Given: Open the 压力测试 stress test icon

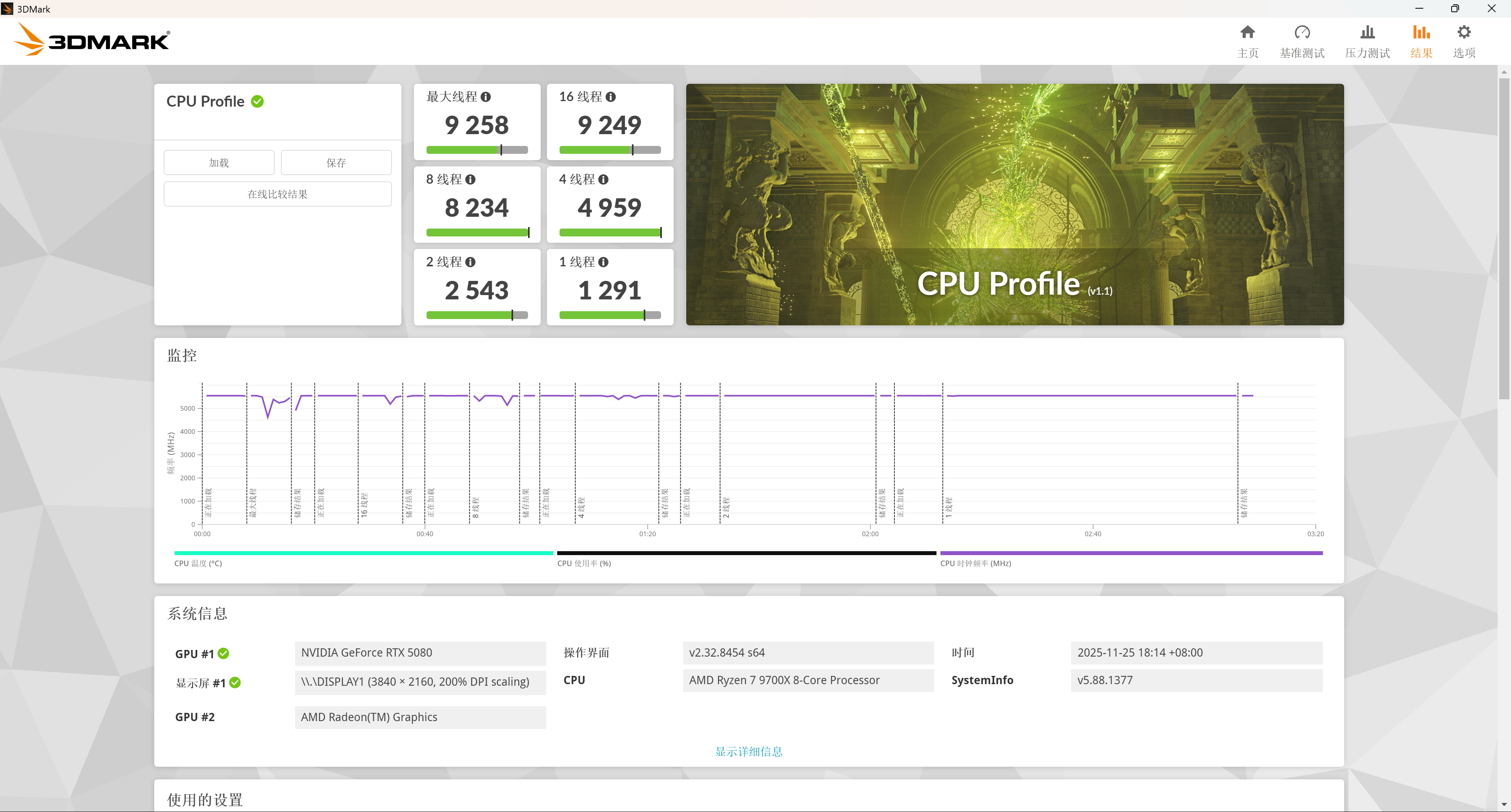Looking at the screenshot, I should point(1367,33).
